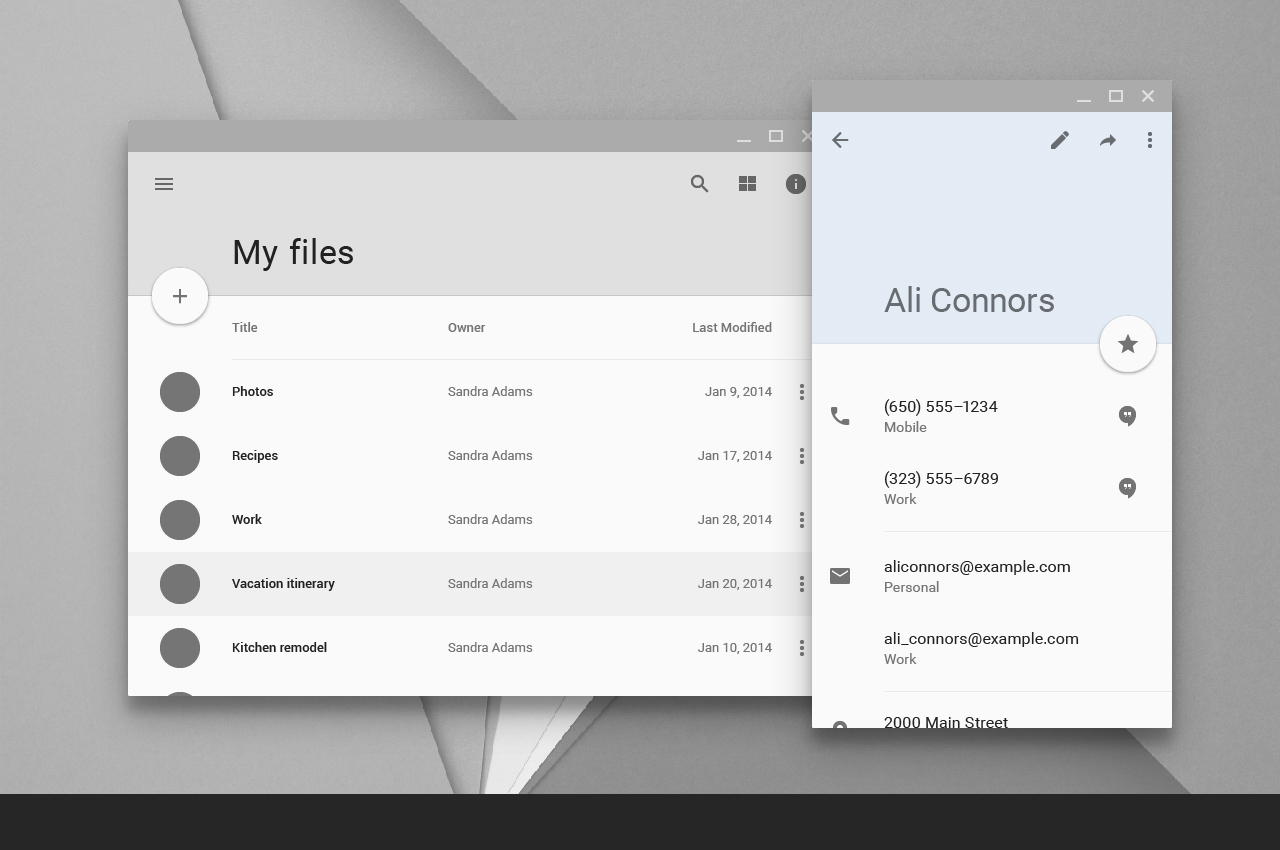Edit contact using the pencil icon
Image resolution: width=1280 pixels, height=850 pixels.
click(x=1060, y=140)
